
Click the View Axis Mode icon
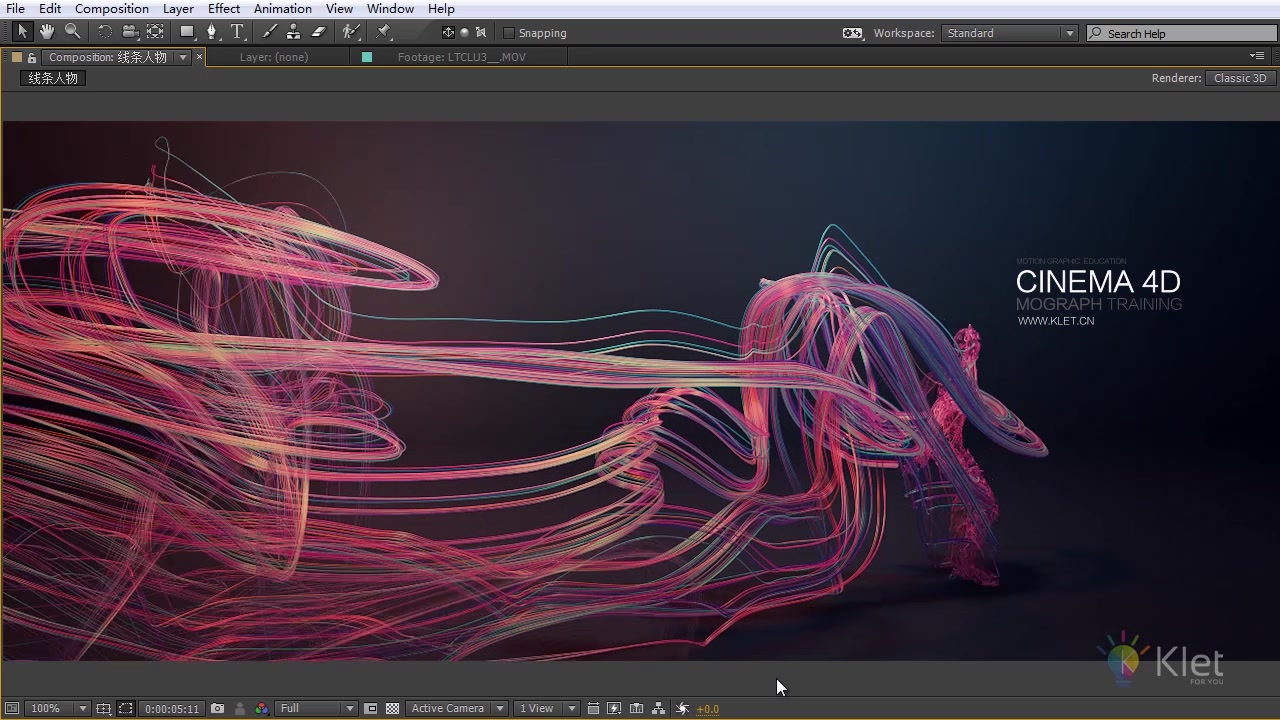click(481, 33)
